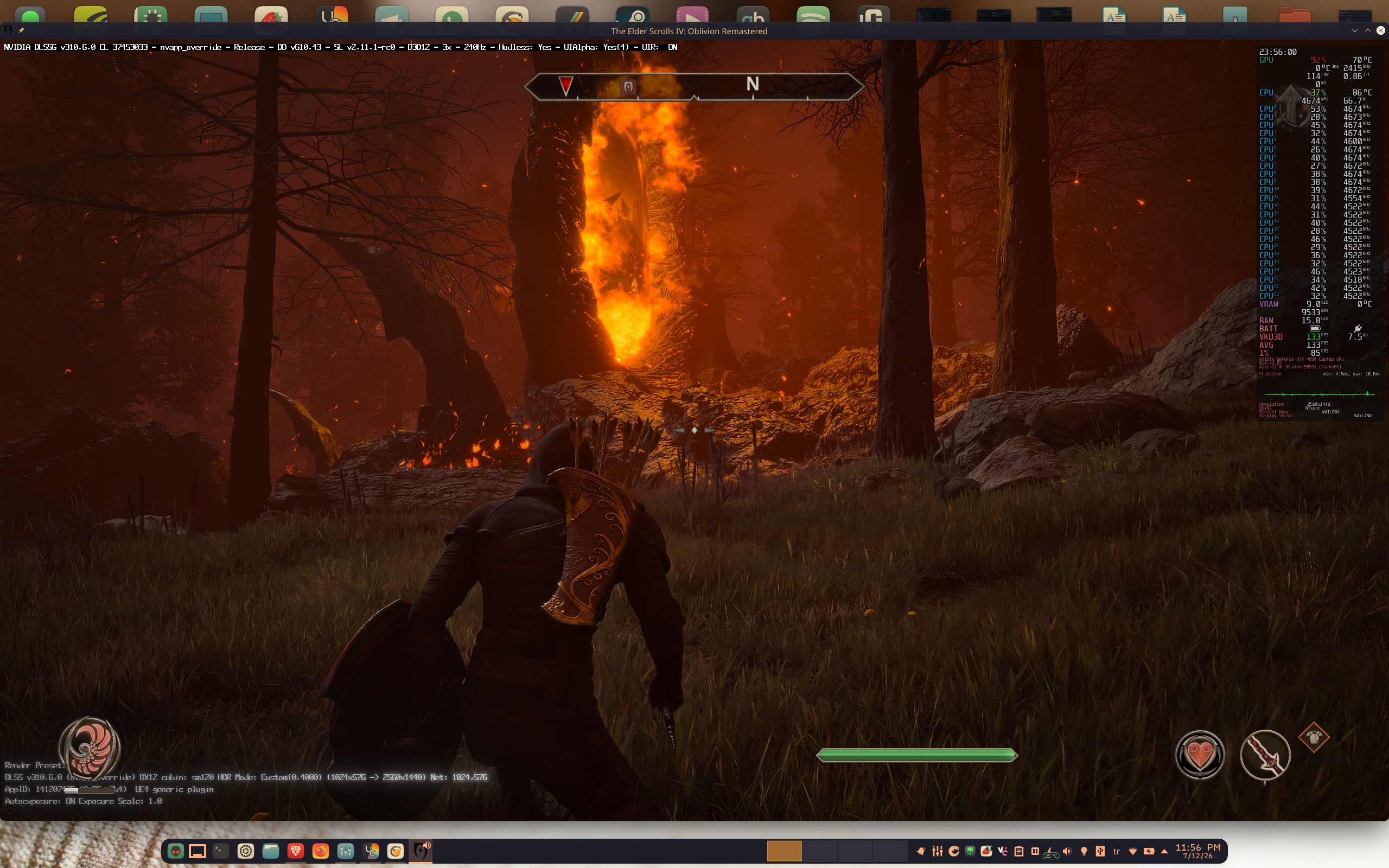Click the diamond crosshair in the scene center
The image size is (1389, 868).
[694, 430]
